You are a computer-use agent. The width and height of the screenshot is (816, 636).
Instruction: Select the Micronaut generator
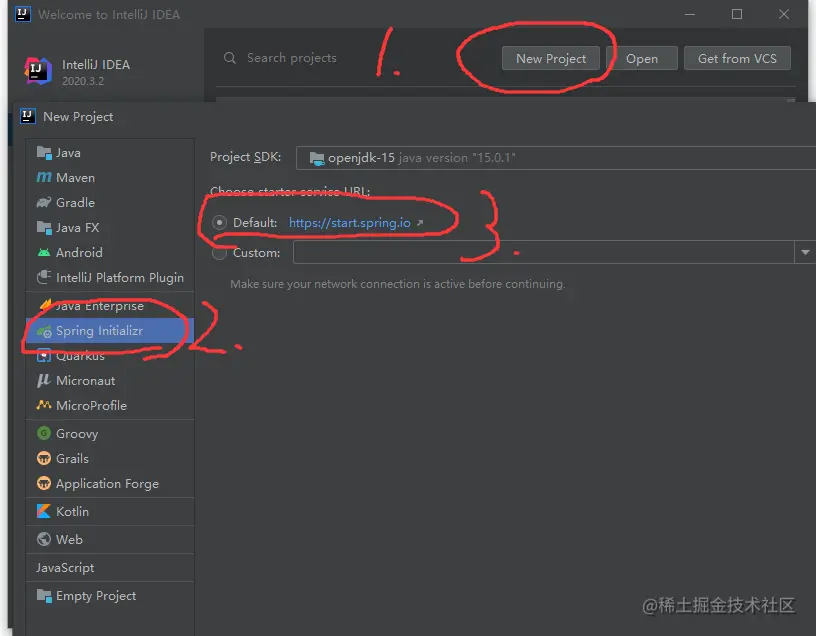coord(84,380)
